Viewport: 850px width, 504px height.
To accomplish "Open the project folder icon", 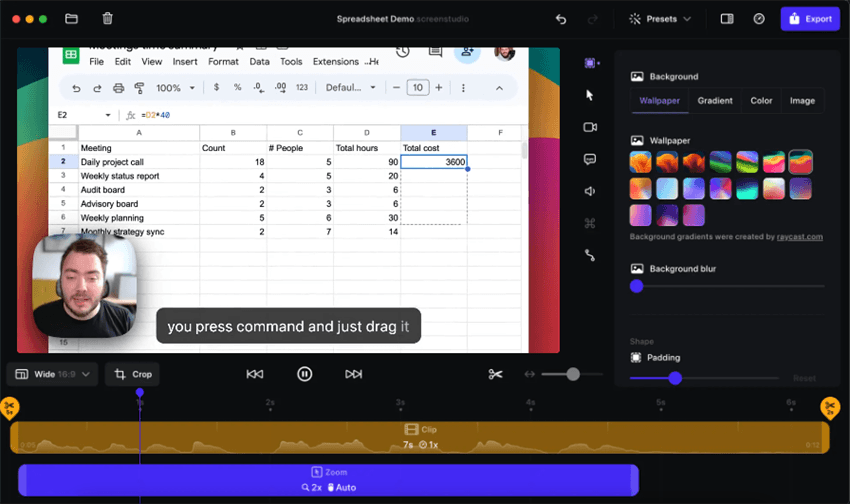I will [71, 19].
